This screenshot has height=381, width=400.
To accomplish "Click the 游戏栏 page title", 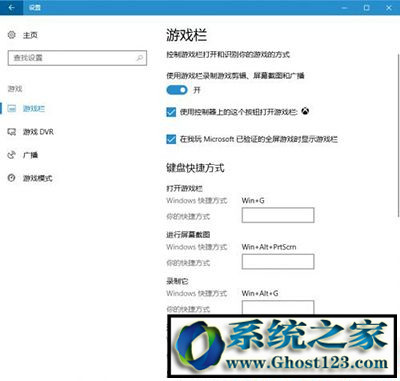I will coord(187,35).
